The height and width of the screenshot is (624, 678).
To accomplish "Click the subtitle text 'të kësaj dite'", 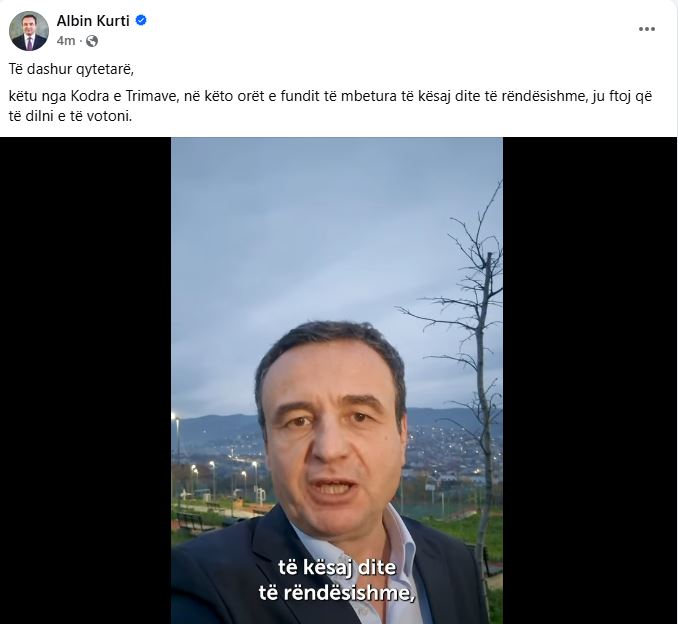I will (337, 567).
